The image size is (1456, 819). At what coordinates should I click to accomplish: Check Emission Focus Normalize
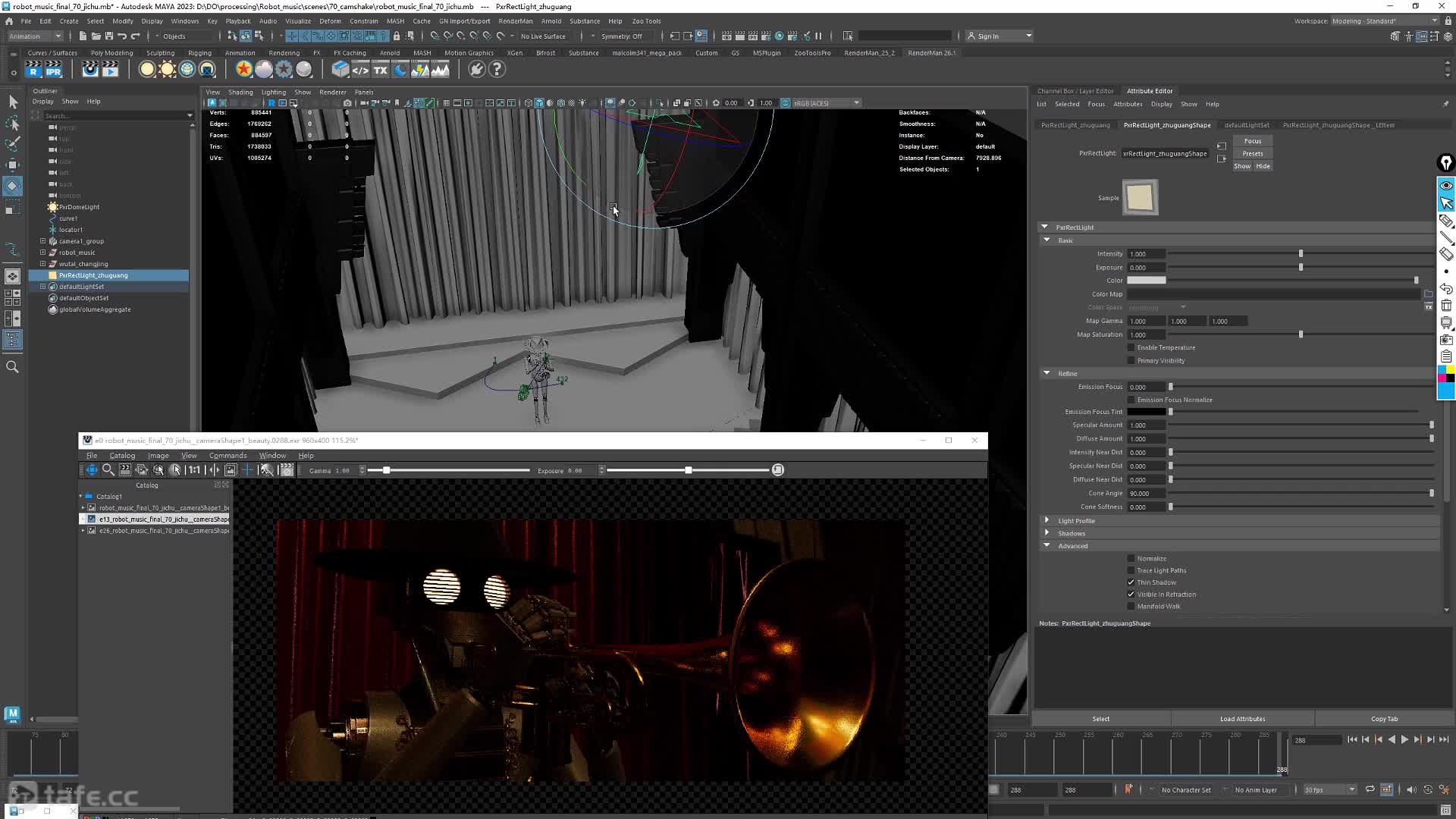tap(1131, 400)
